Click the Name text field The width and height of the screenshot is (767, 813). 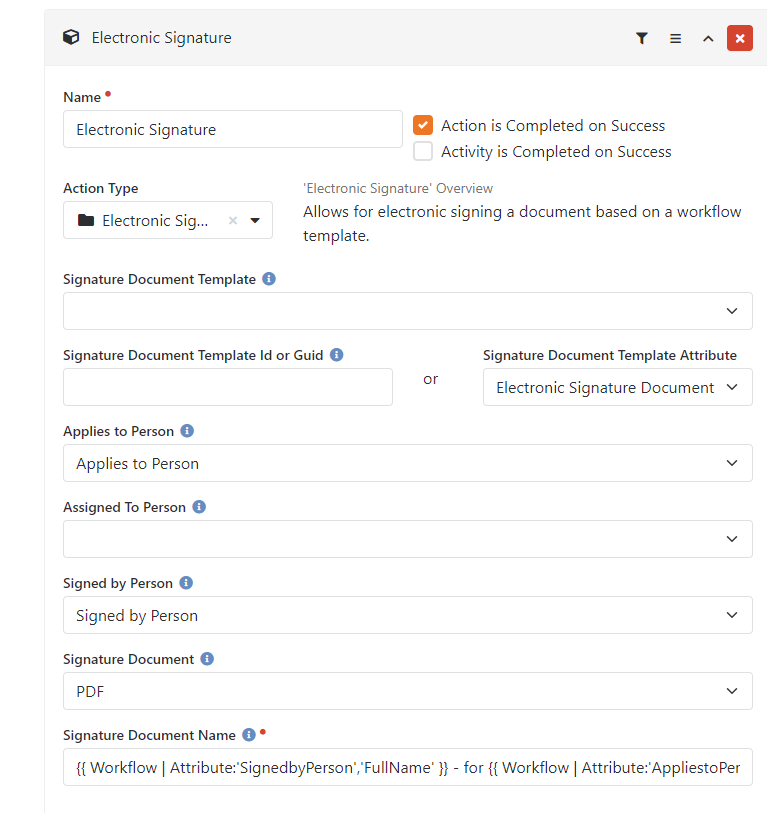[232, 129]
